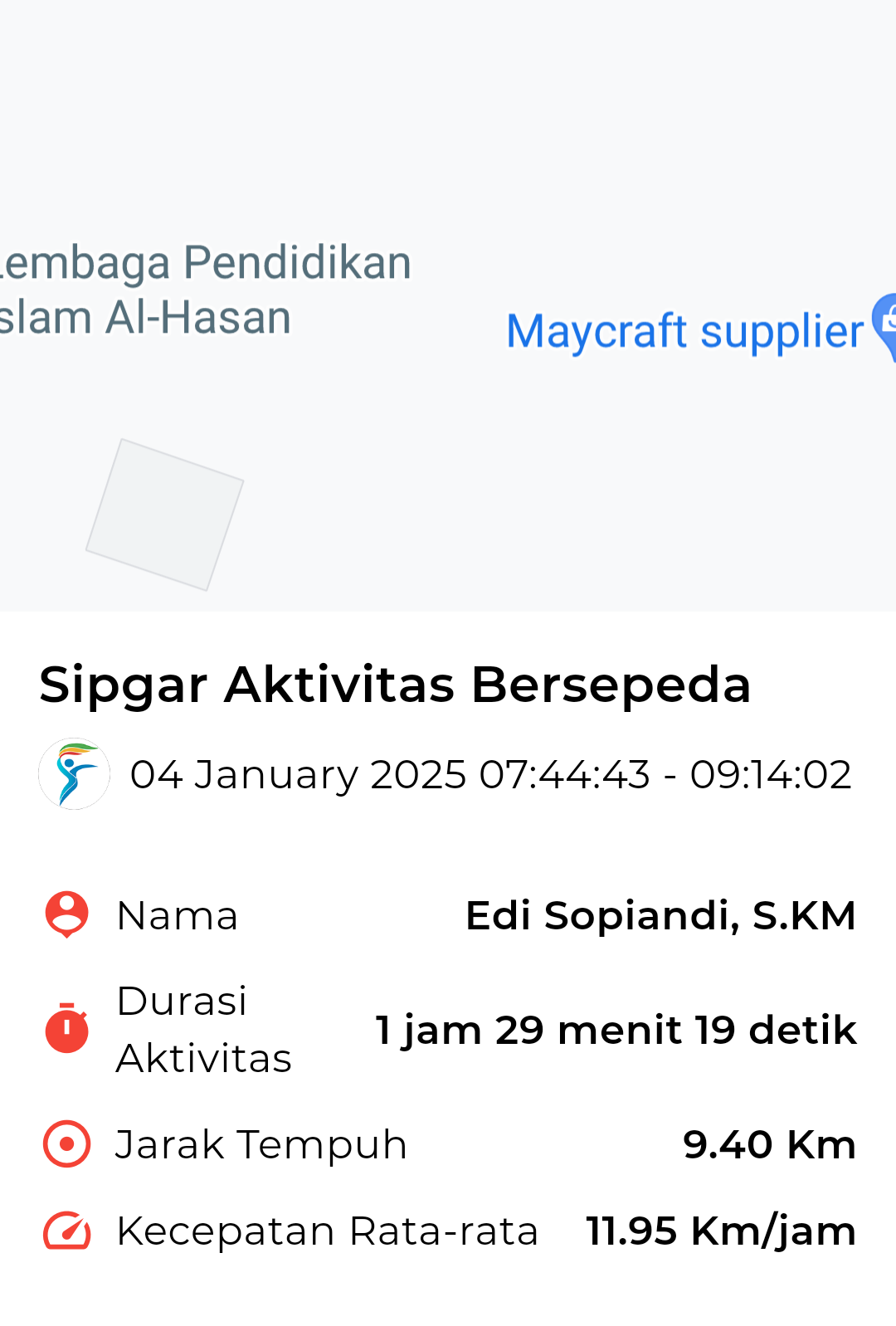Open Maycraft supplier place label on map
Screen dimensions: 896x1326
click(684, 331)
